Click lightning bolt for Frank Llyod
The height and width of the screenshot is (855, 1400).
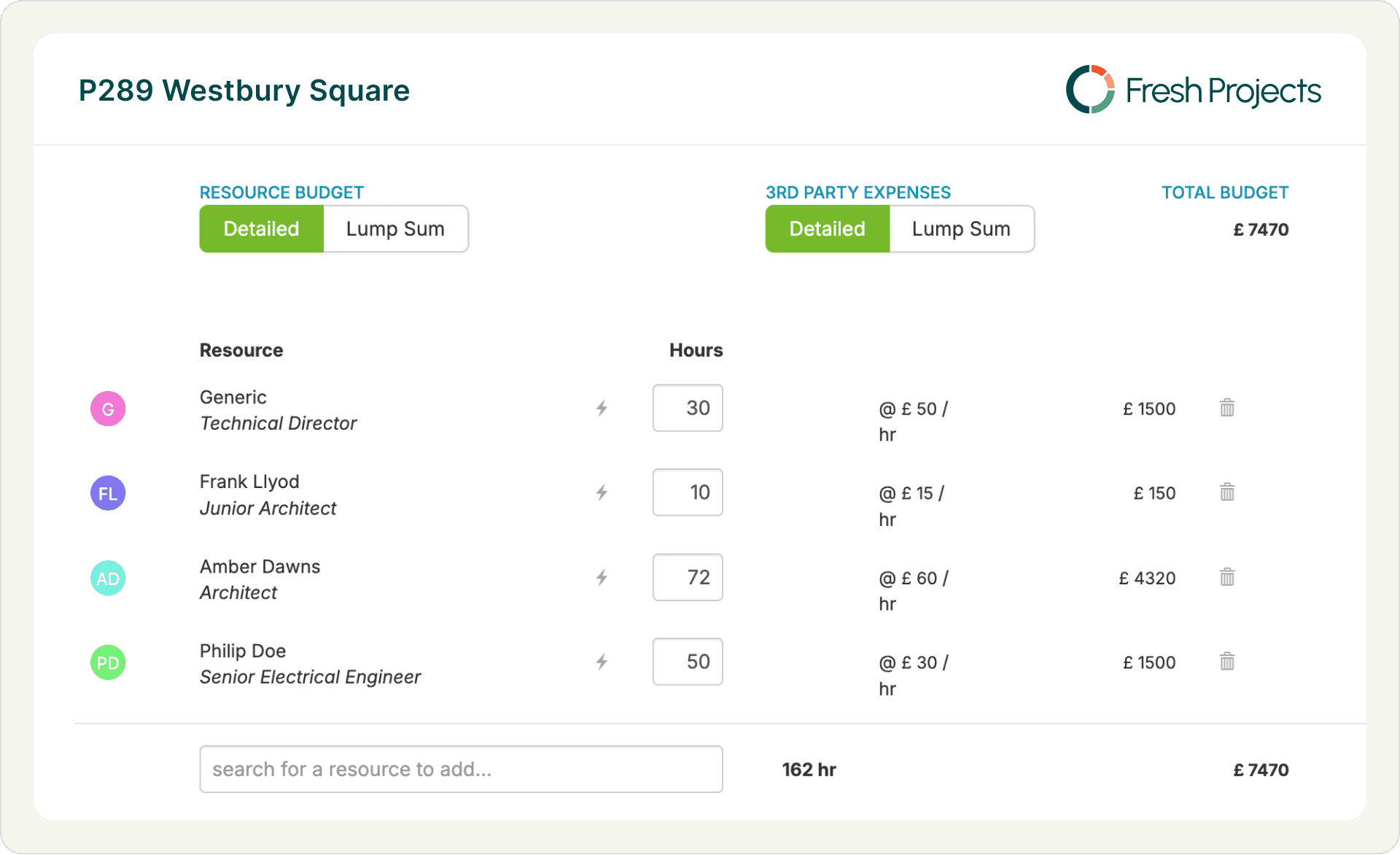602,492
